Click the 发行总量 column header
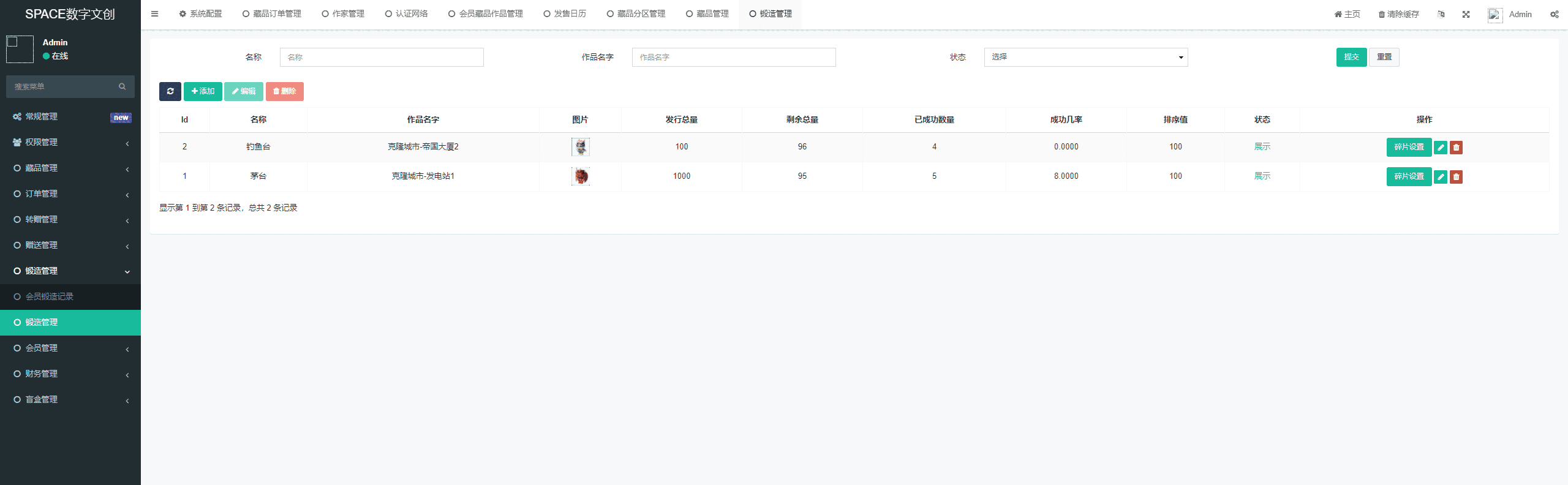Image resolution: width=1568 pixels, height=485 pixels. coord(681,120)
